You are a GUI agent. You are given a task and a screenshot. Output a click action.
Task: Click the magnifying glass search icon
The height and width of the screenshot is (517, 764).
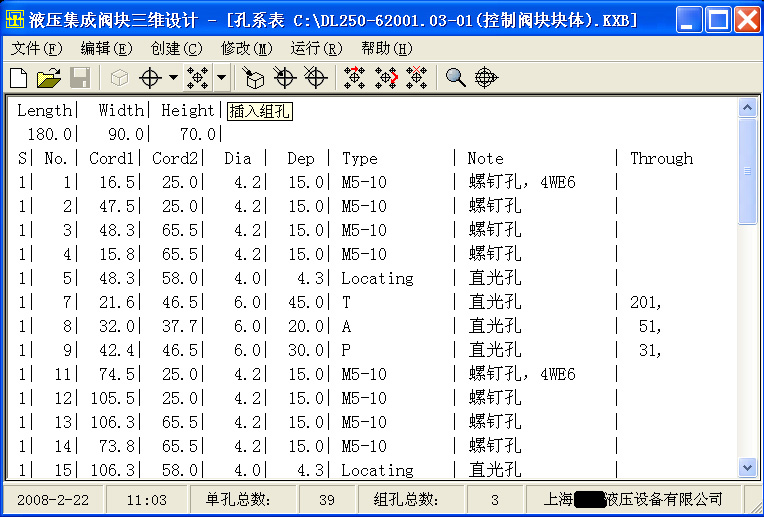[456, 78]
